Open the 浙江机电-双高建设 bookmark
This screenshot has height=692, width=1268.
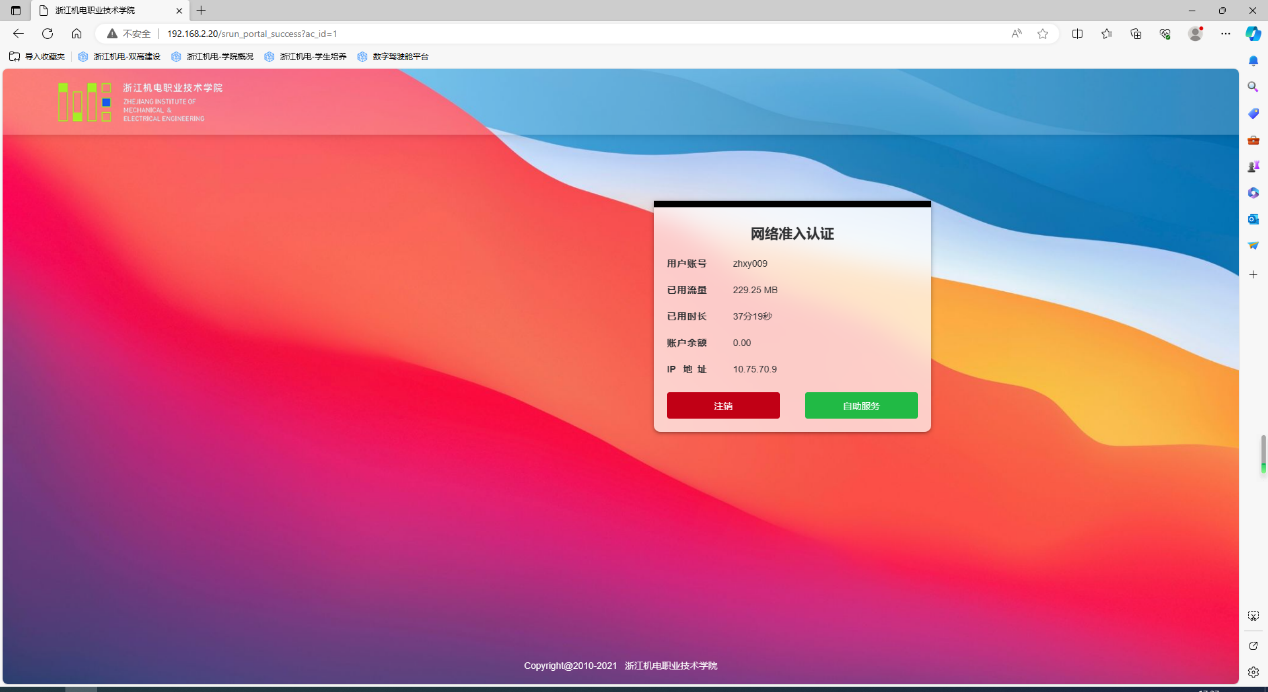click(119, 57)
